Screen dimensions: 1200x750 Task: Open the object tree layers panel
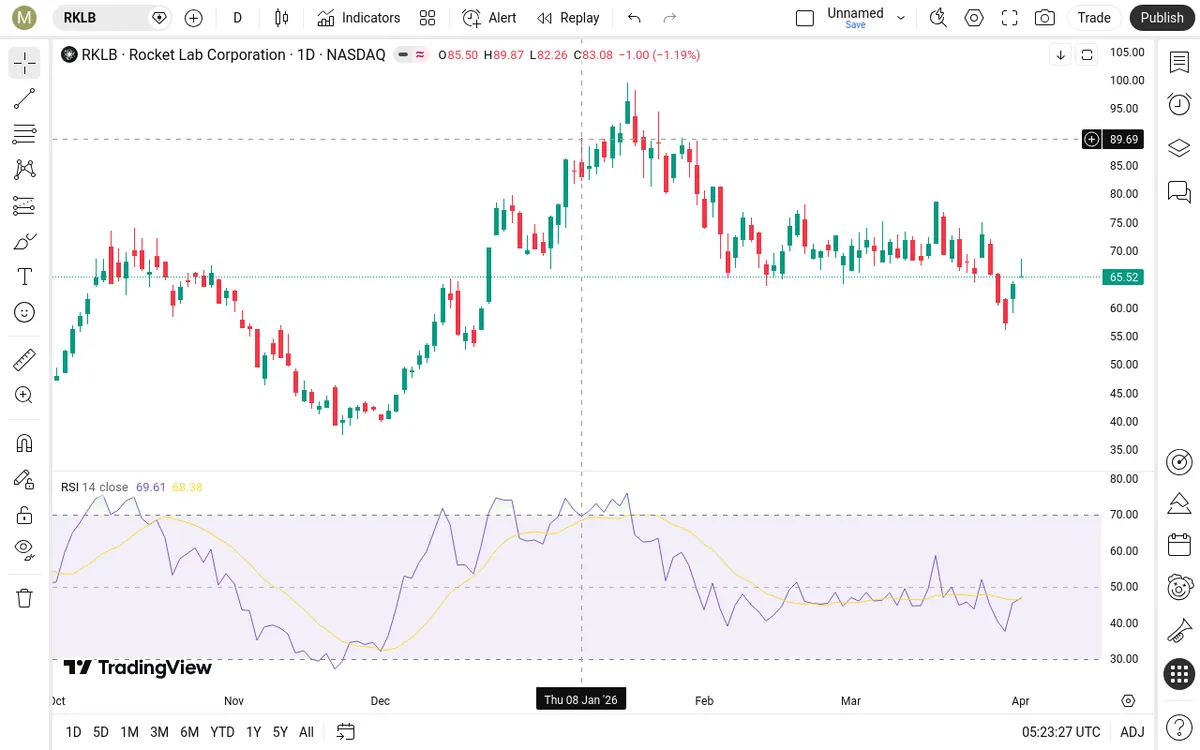click(1180, 148)
